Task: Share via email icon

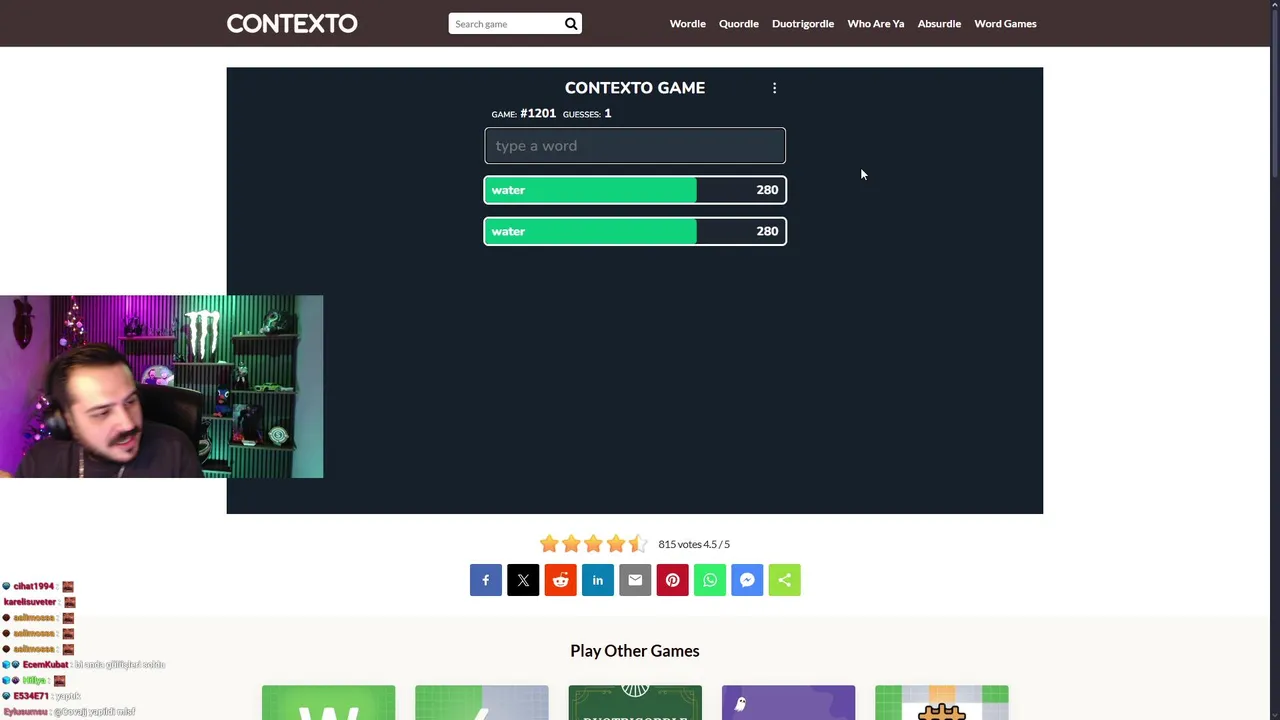Action: 635,580
